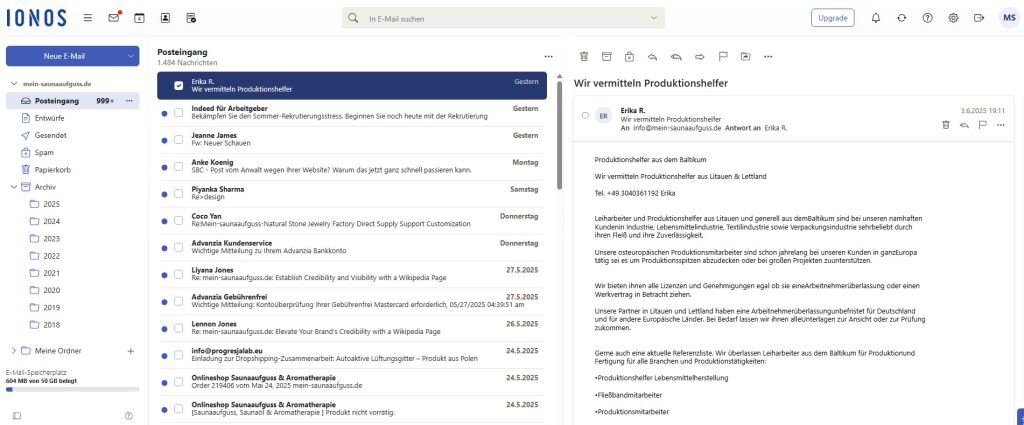Open the settings gear icon

point(953,18)
